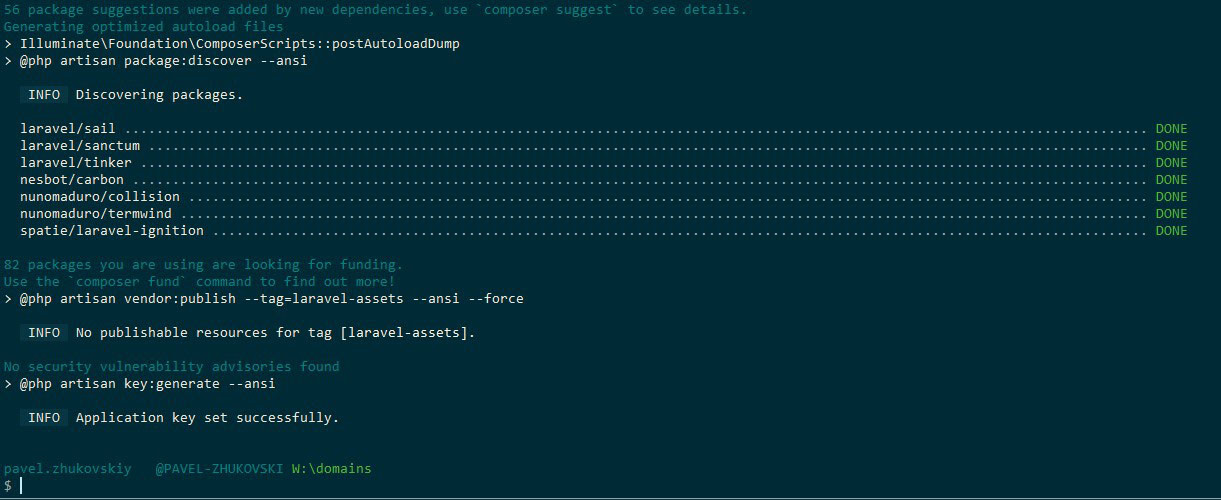Screen dimensions: 1221x500
Task: Click the pavel.zhukovskiy username in prompt
Action: pyautogui.click(x=68, y=468)
